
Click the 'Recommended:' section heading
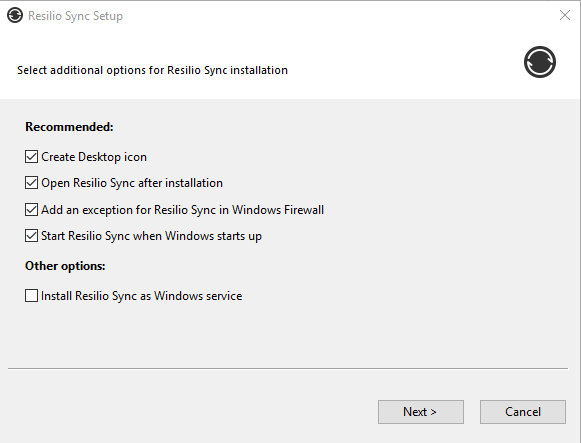[69, 127]
